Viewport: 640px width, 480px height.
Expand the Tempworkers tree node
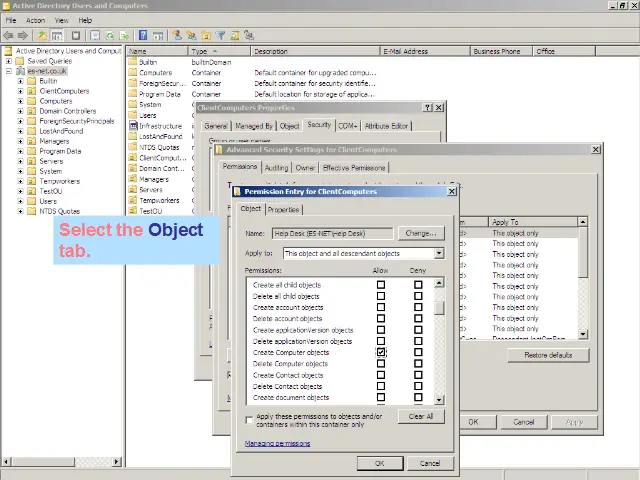20,181
